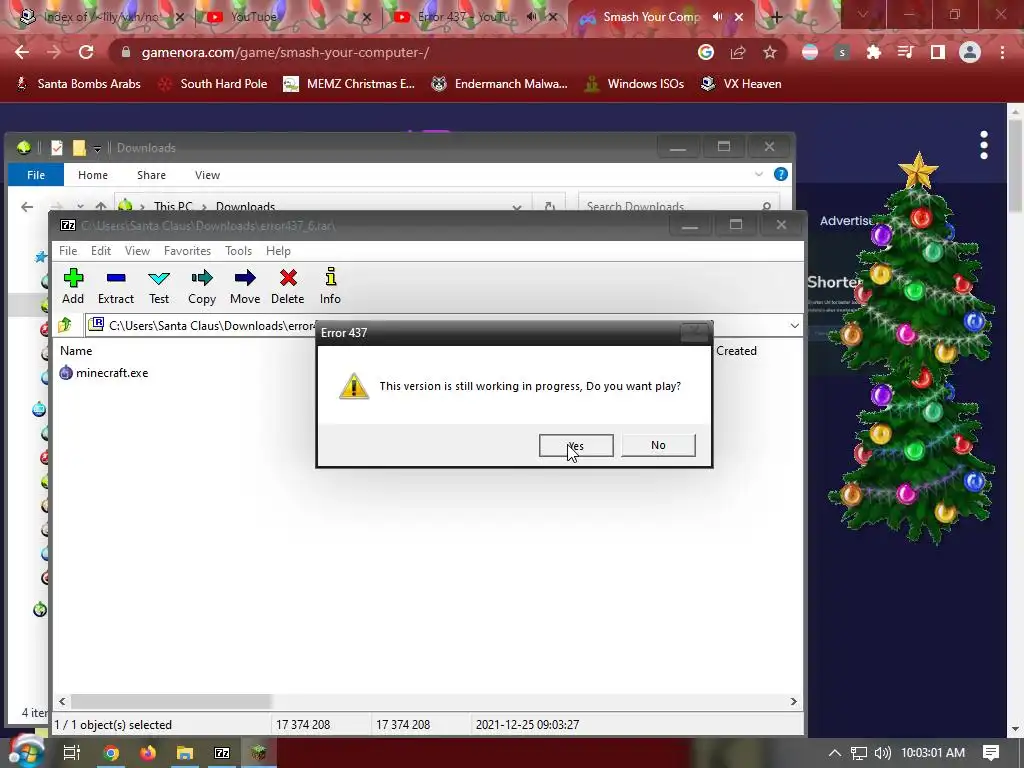Select the Move tool in 7-Zip
This screenshot has width=1024, height=768.
click(x=245, y=287)
